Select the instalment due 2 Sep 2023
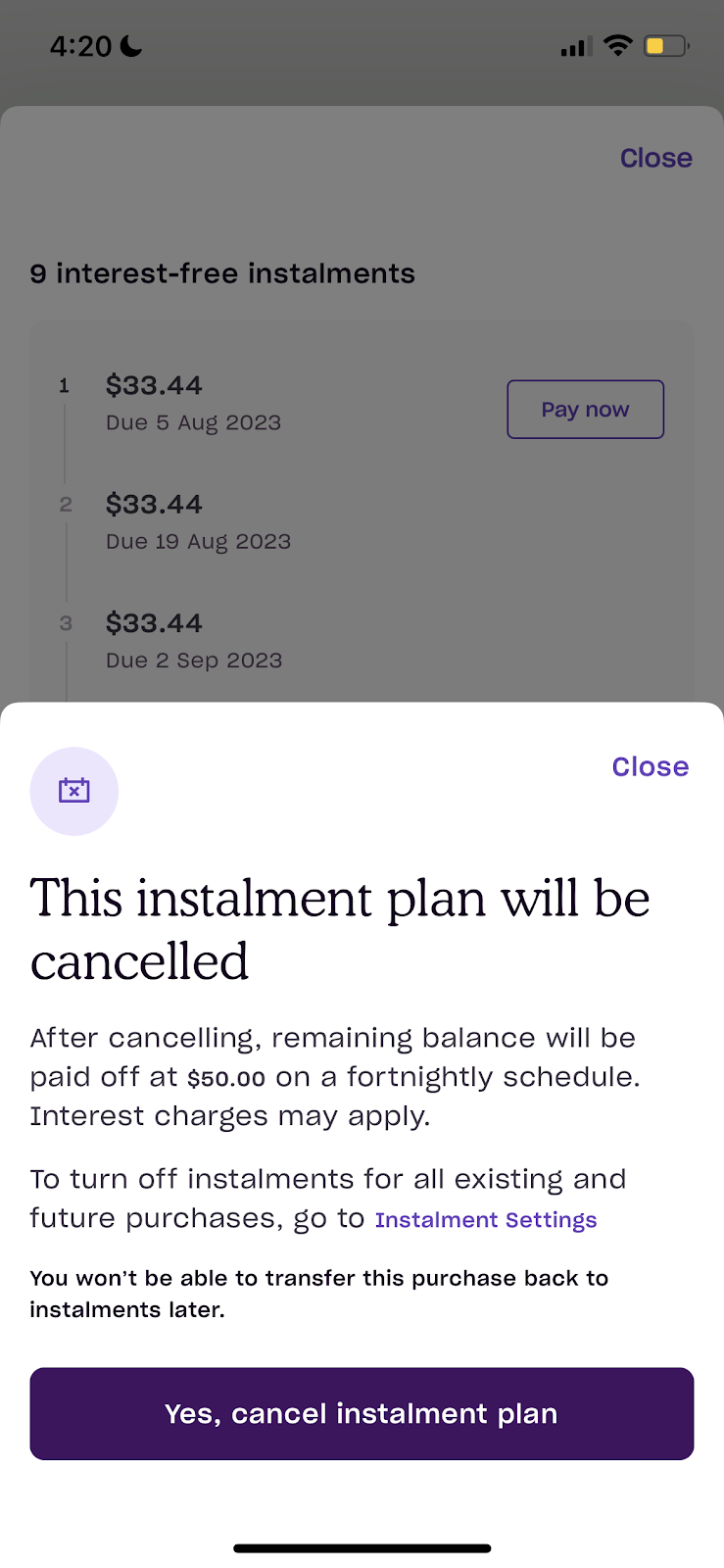 point(194,641)
